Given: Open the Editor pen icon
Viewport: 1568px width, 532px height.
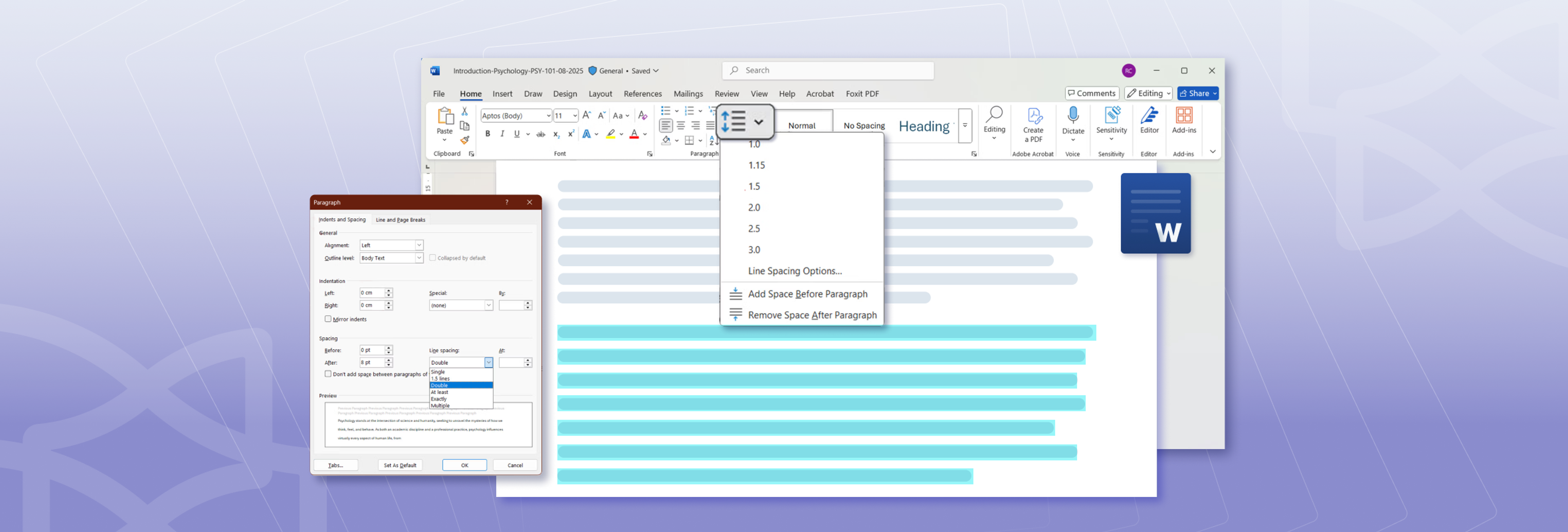Looking at the screenshot, I should point(1149,115).
